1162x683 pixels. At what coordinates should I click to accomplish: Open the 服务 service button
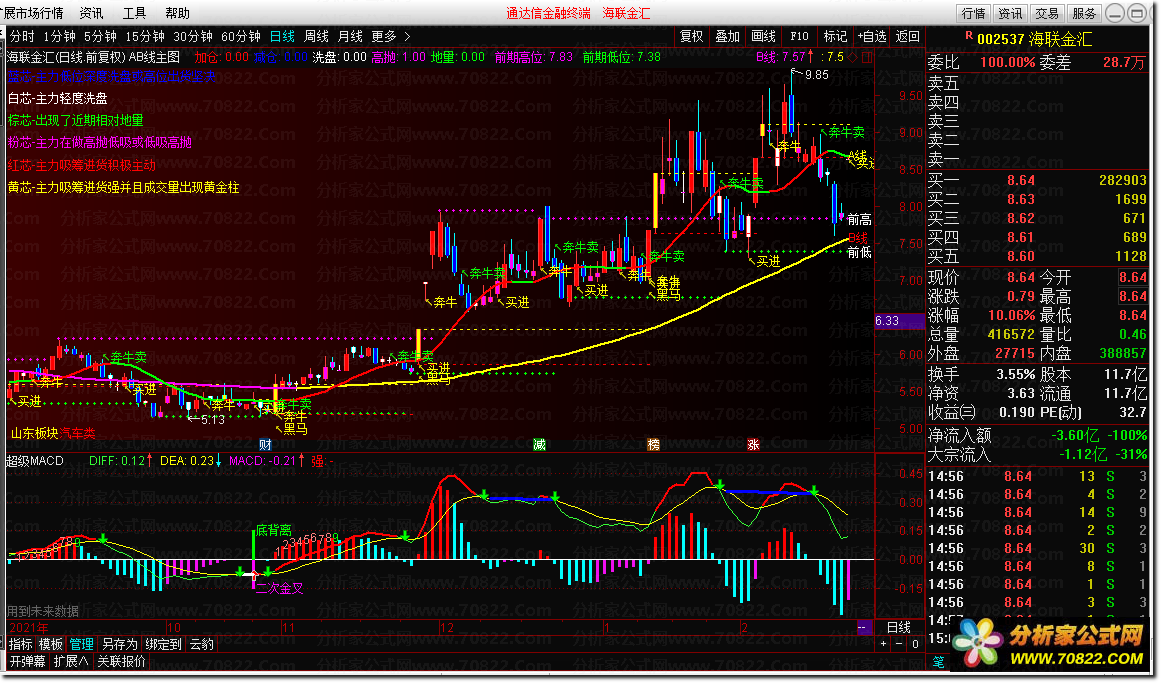1083,13
